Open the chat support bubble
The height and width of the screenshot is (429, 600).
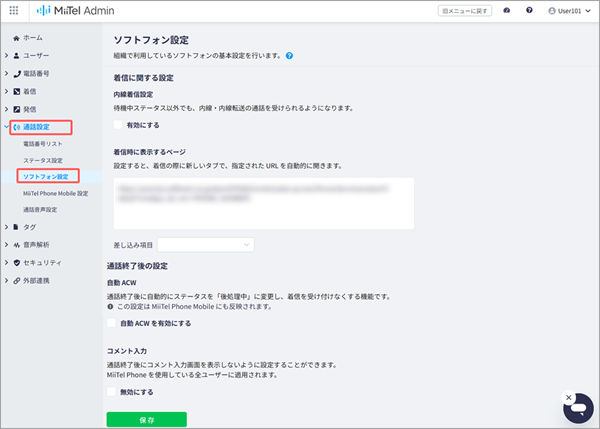(x=579, y=409)
